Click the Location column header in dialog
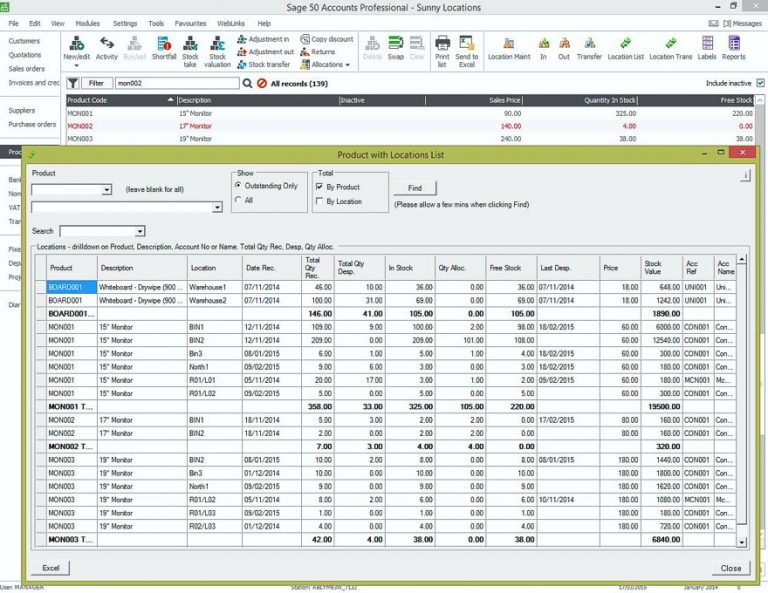Image resolution: width=768 pixels, height=593 pixels. 215,268
